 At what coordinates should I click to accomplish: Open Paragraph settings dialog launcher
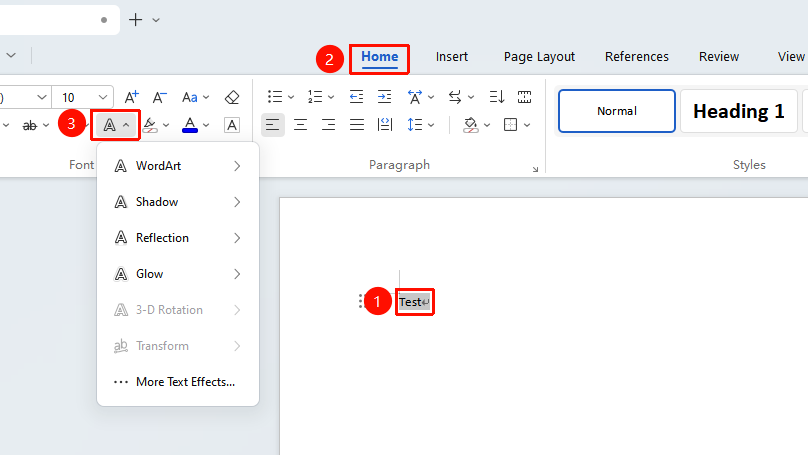(535, 169)
